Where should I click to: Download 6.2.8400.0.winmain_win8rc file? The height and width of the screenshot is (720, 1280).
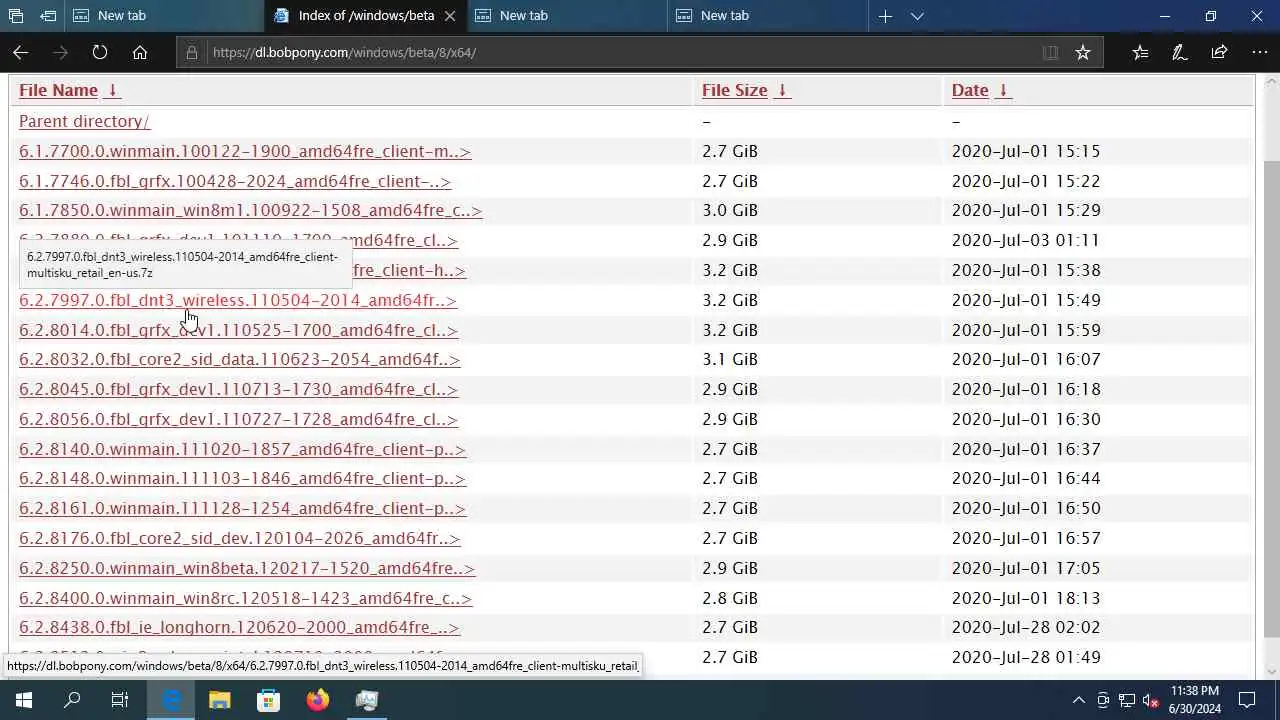tap(245, 598)
